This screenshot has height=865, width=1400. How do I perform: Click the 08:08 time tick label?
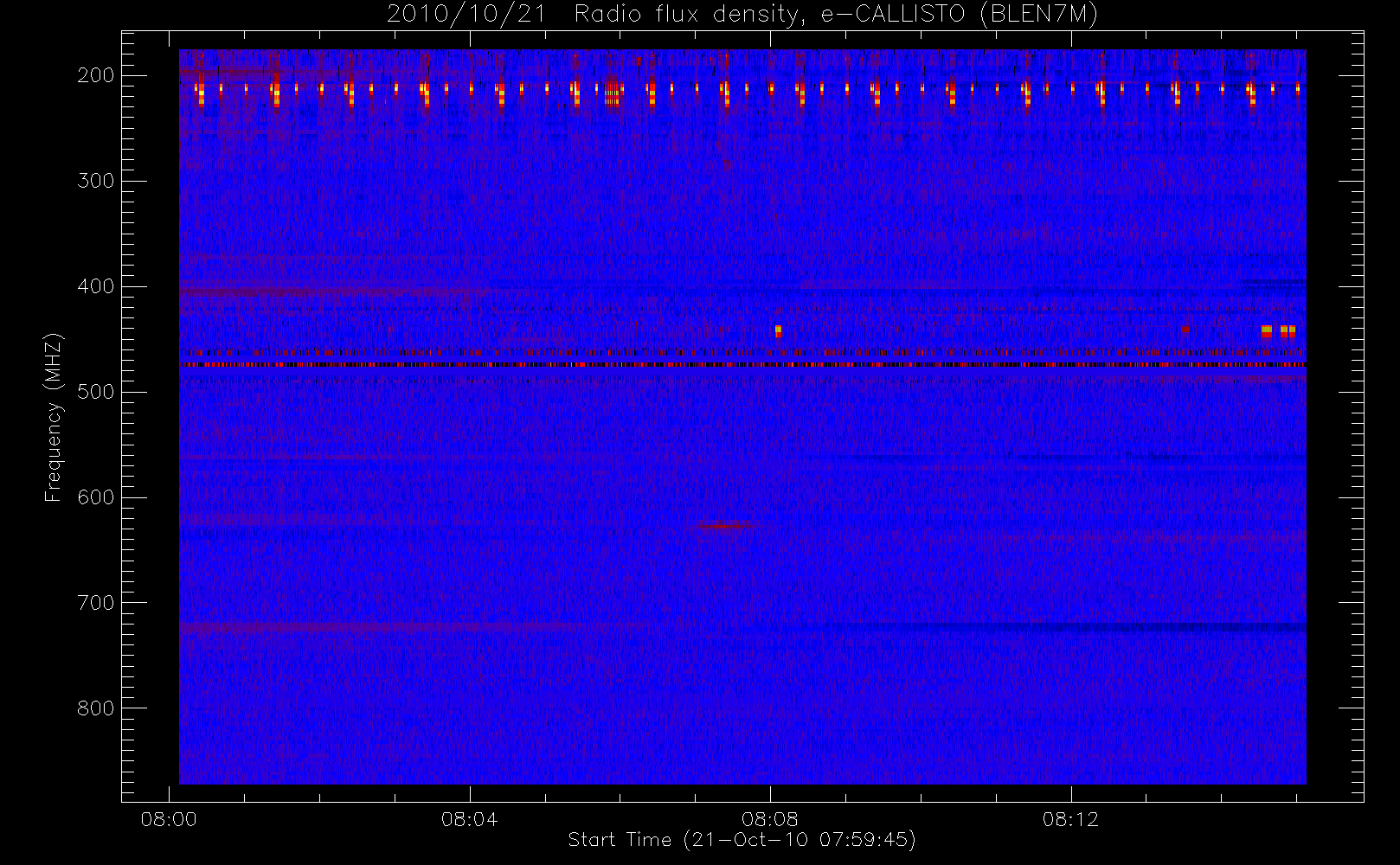tap(769, 819)
